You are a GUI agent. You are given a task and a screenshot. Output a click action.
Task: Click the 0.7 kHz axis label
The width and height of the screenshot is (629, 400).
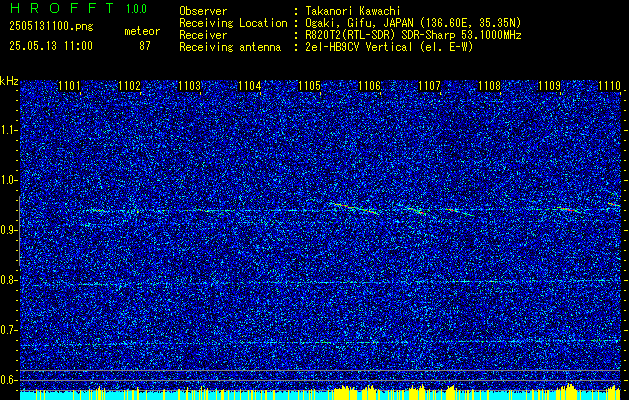[9, 330]
